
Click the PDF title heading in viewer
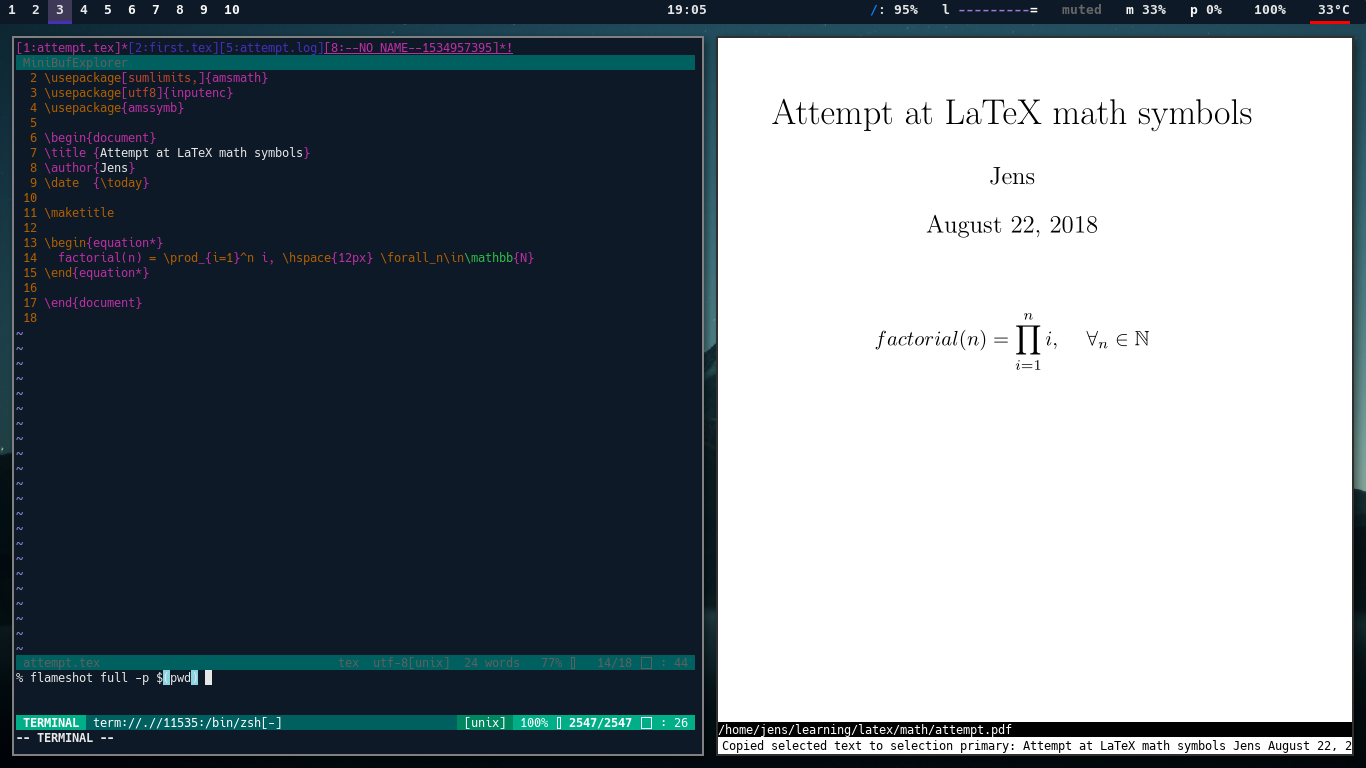pyautogui.click(x=1012, y=113)
